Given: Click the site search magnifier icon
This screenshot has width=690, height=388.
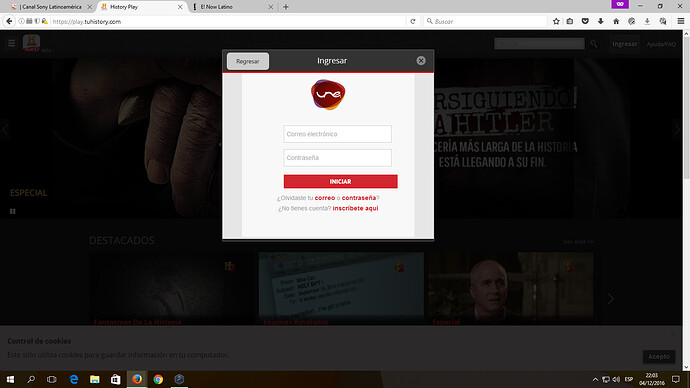Looking at the screenshot, I should click(594, 44).
